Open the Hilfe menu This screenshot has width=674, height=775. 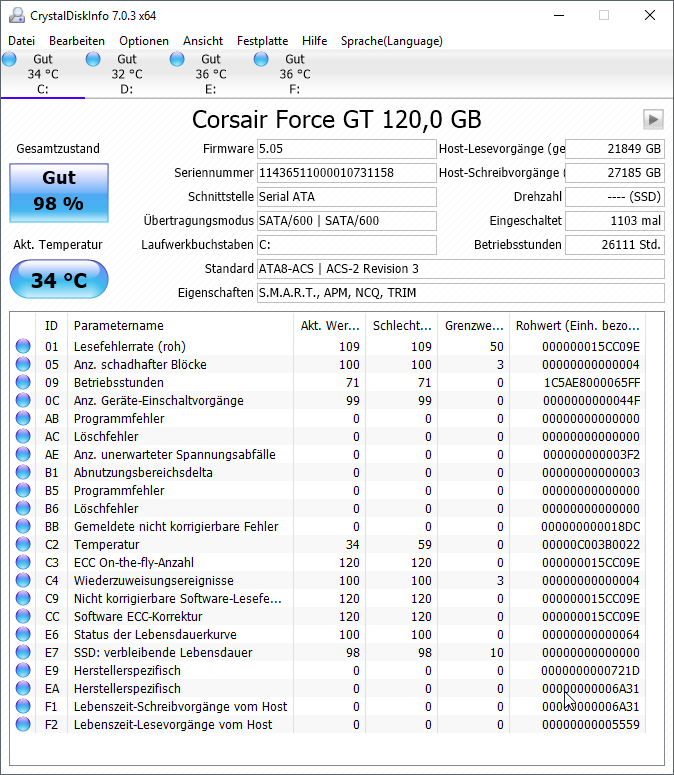pyautogui.click(x=314, y=41)
